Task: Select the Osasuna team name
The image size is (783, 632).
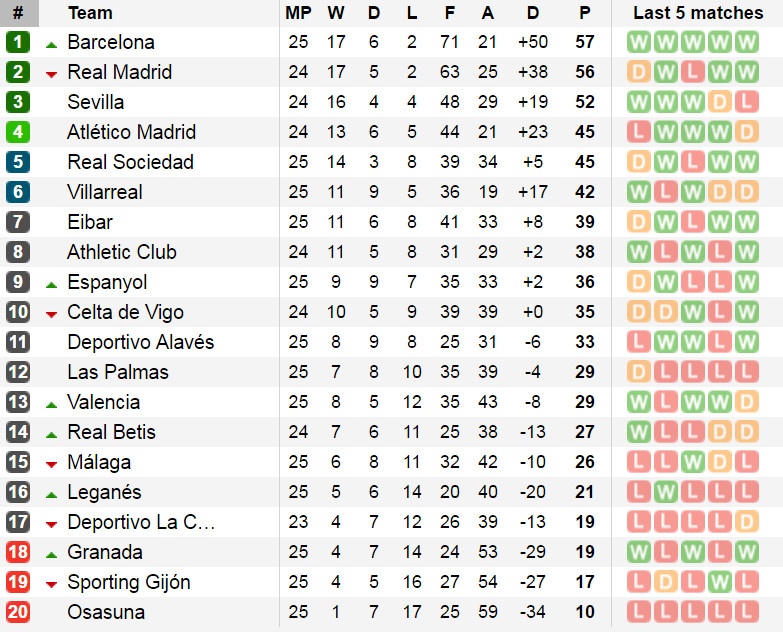Action: click(x=106, y=612)
